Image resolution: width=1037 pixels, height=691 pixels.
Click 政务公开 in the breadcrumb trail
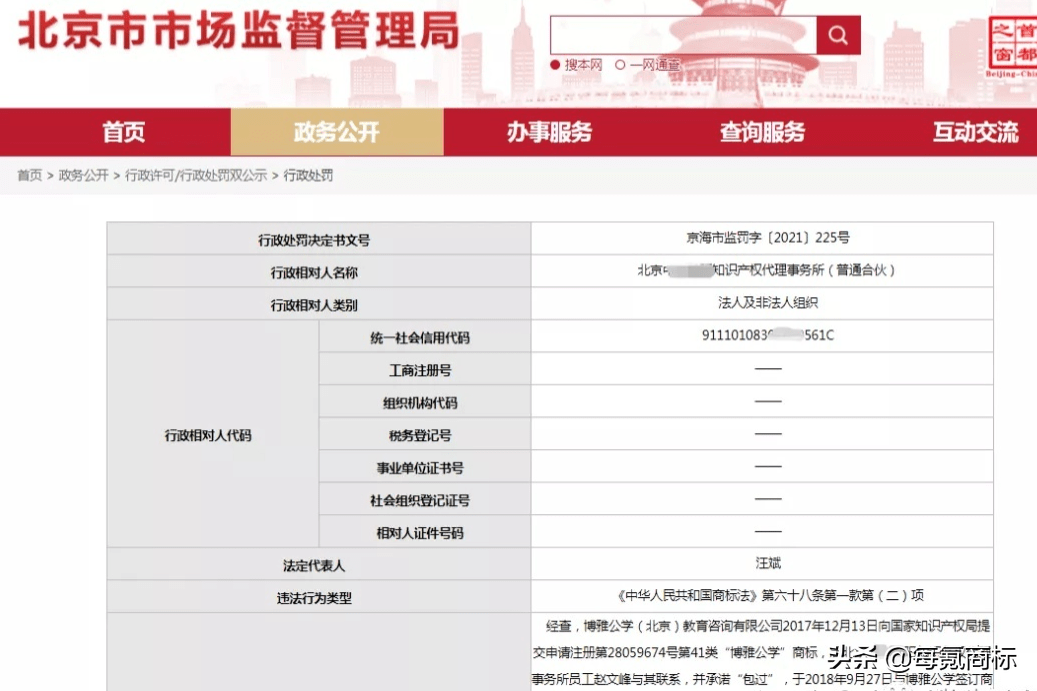pyautogui.click(x=83, y=175)
